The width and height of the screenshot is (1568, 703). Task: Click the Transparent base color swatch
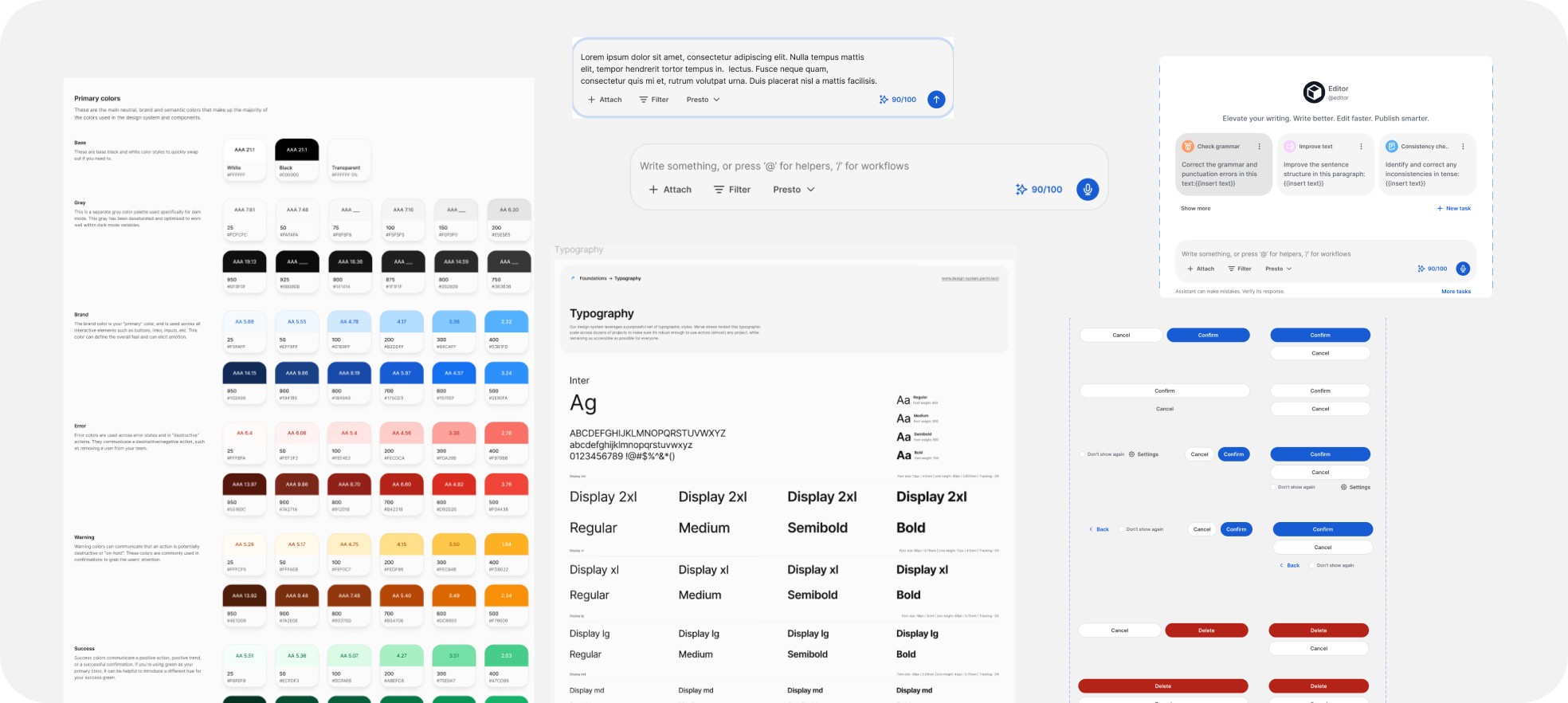[349, 159]
